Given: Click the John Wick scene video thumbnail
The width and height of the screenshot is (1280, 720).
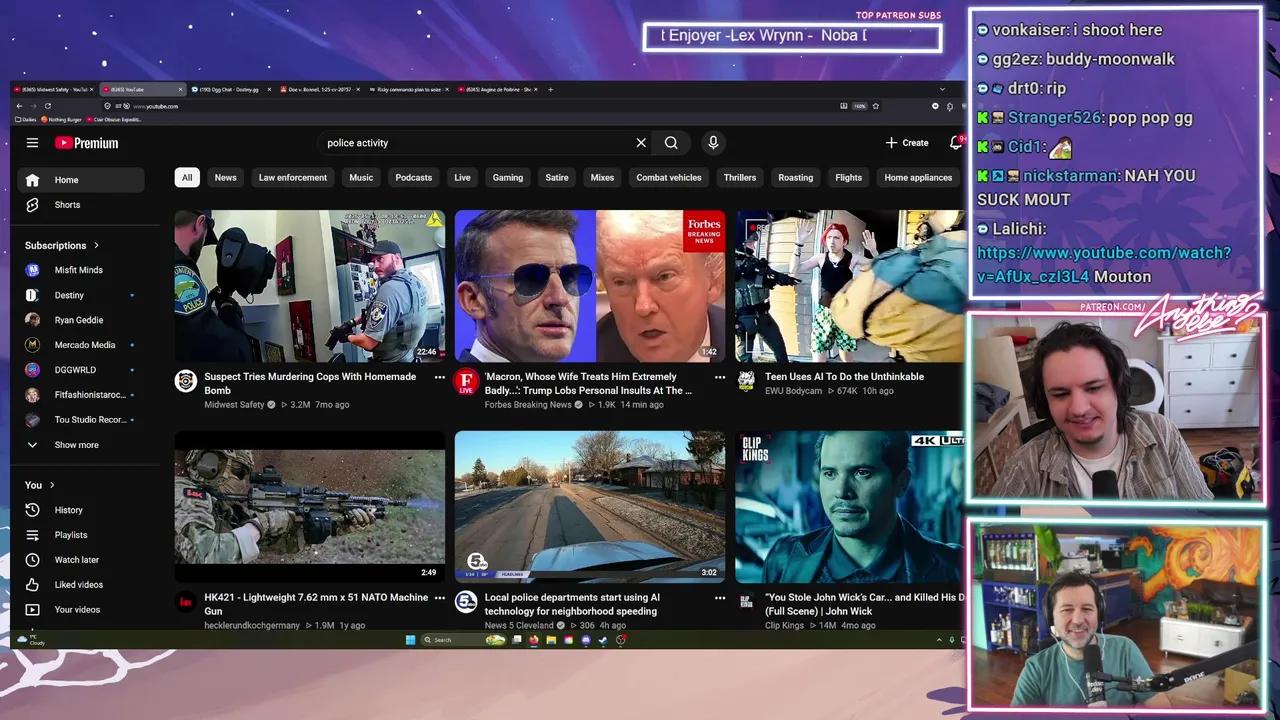Looking at the screenshot, I should (850, 507).
